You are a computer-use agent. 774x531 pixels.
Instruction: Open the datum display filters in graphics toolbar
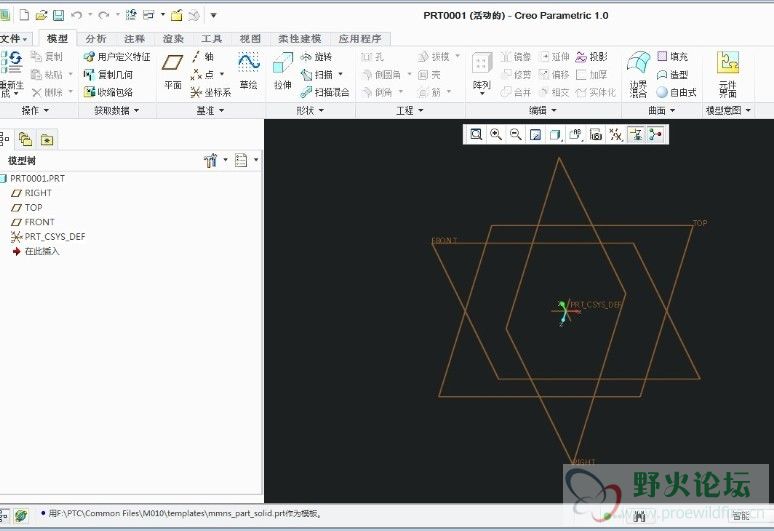click(x=616, y=134)
